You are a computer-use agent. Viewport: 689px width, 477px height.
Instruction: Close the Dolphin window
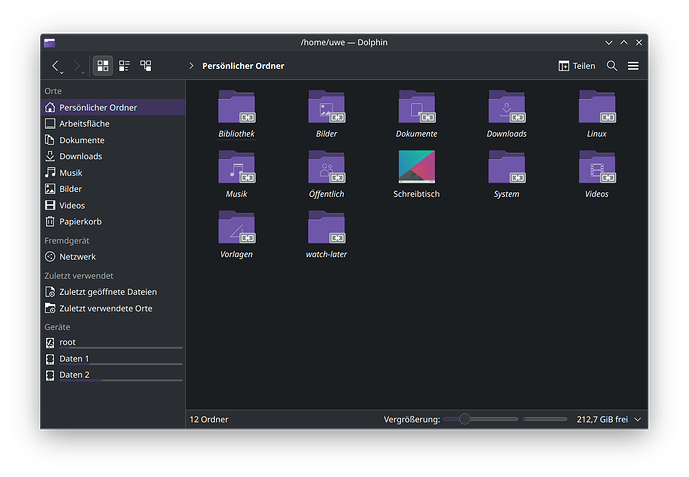[x=639, y=43]
